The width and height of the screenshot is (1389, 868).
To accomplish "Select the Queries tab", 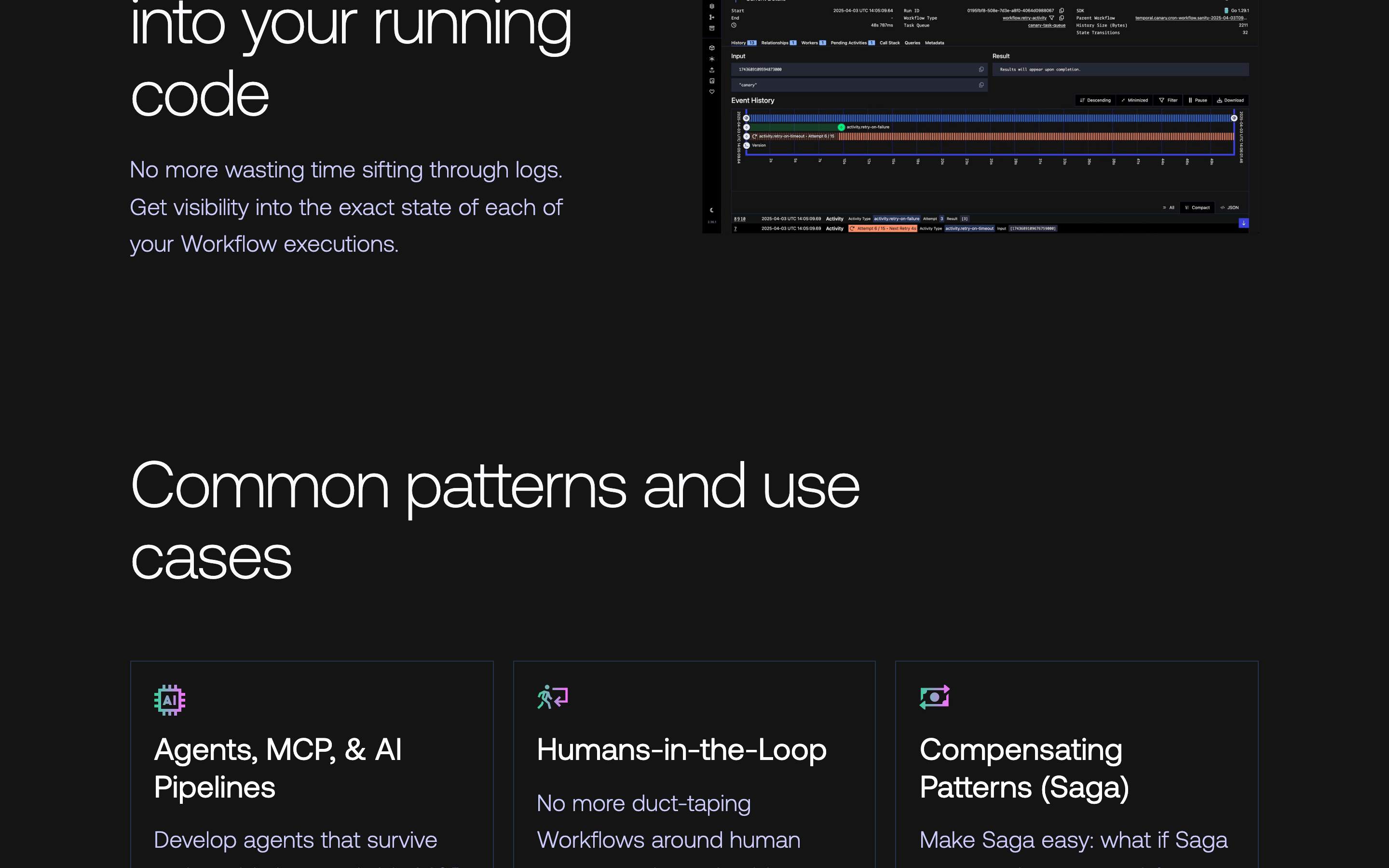I will coord(912,43).
